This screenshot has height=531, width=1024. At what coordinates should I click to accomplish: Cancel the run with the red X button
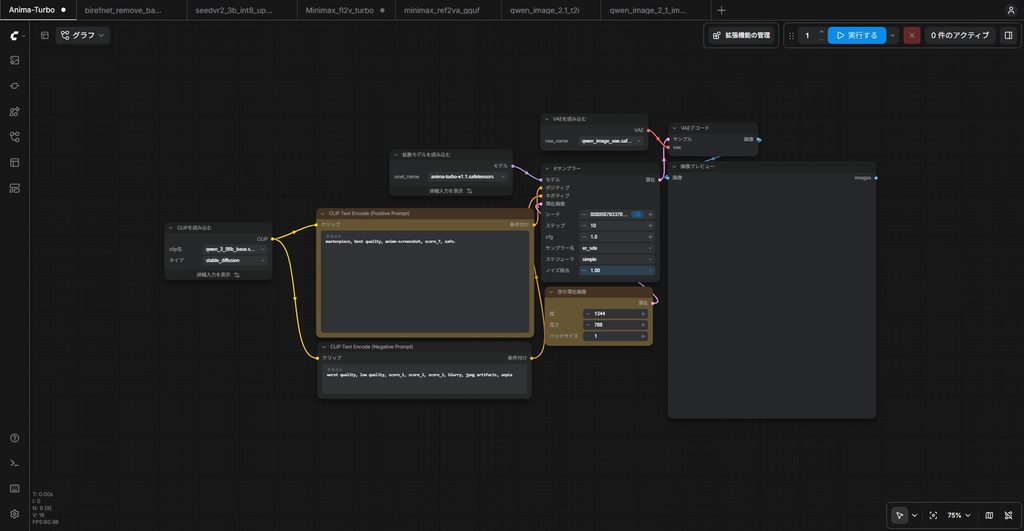click(x=912, y=35)
